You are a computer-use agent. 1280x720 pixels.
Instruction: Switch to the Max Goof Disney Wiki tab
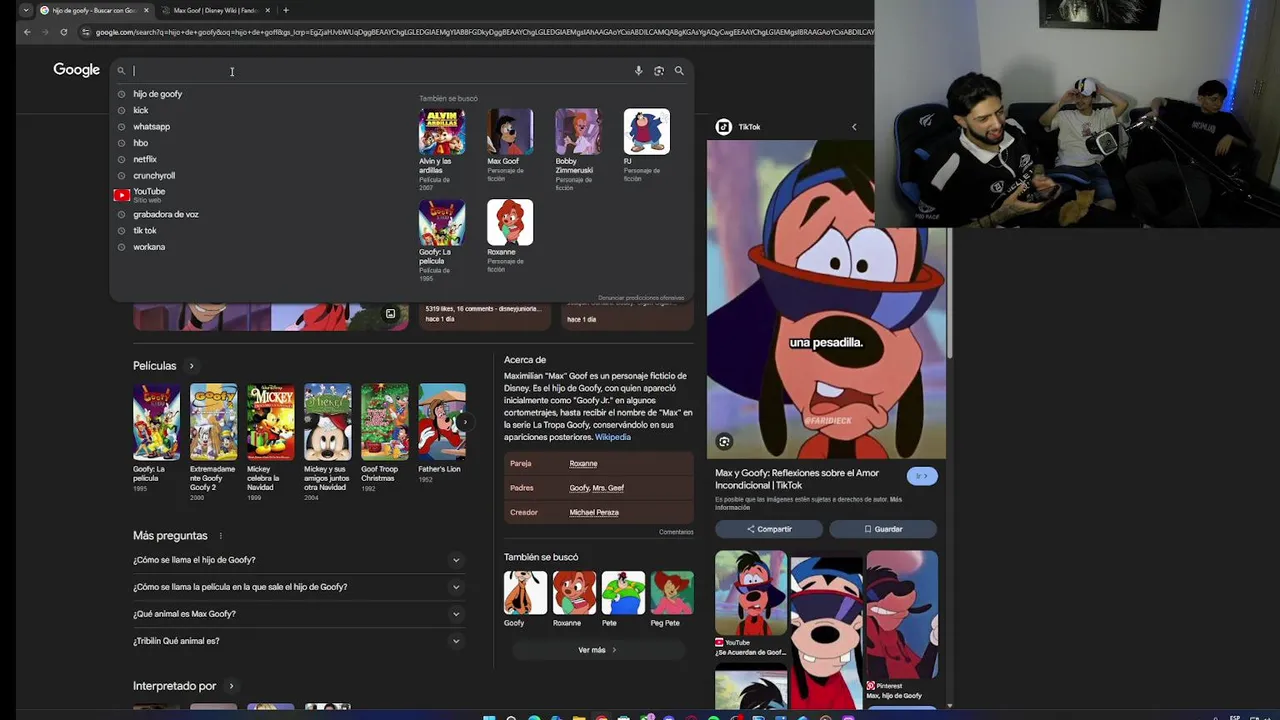215,10
